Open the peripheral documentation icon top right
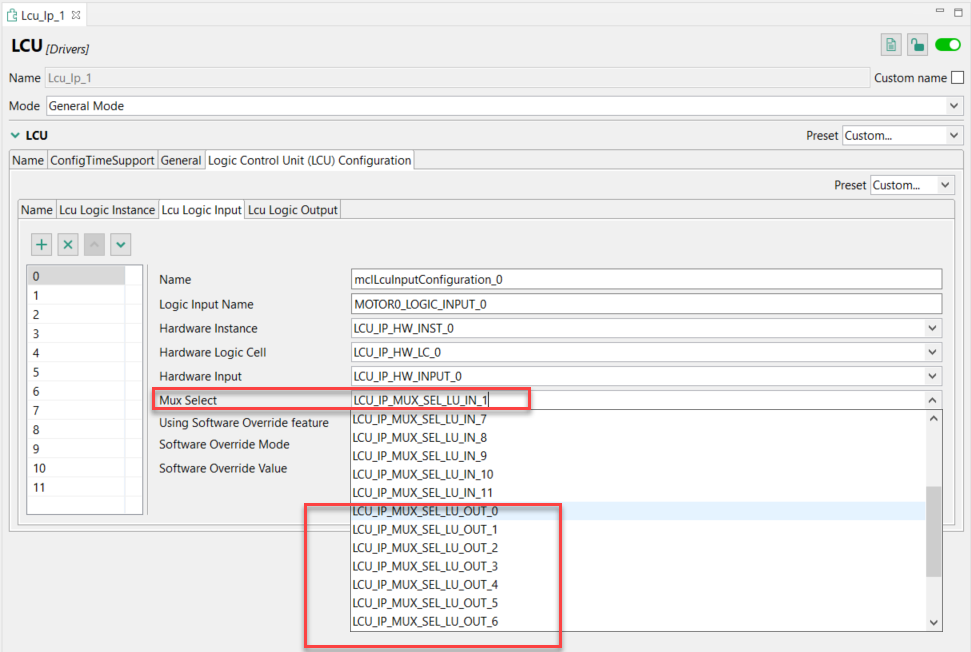 tap(890, 45)
